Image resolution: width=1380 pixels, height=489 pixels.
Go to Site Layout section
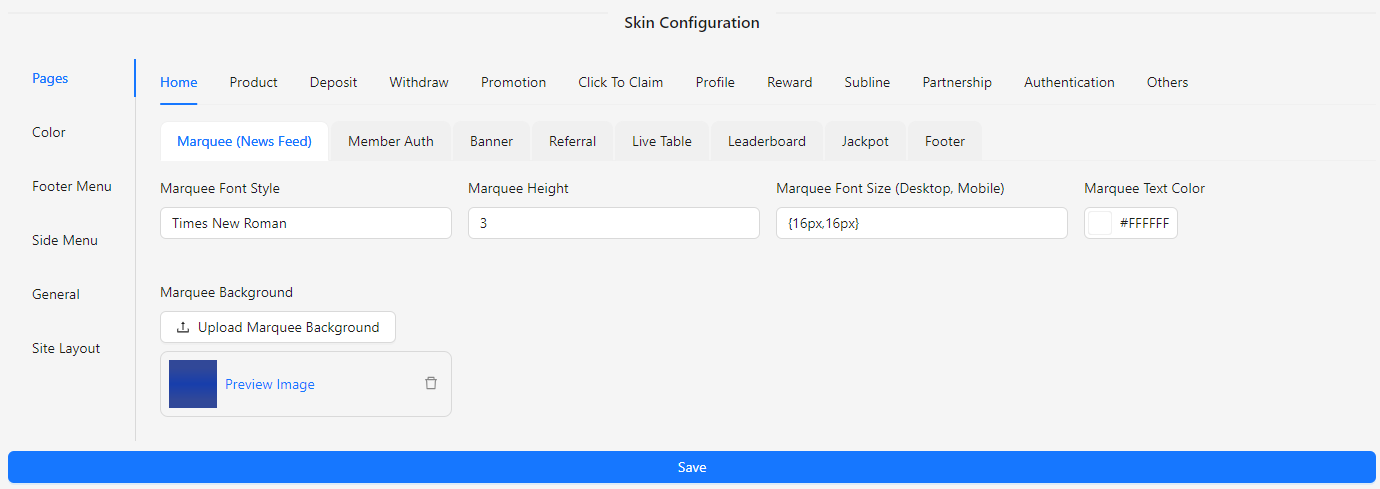pos(66,348)
